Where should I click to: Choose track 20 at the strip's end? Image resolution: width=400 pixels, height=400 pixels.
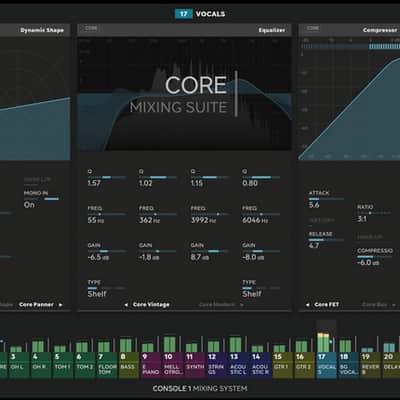[392, 365]
